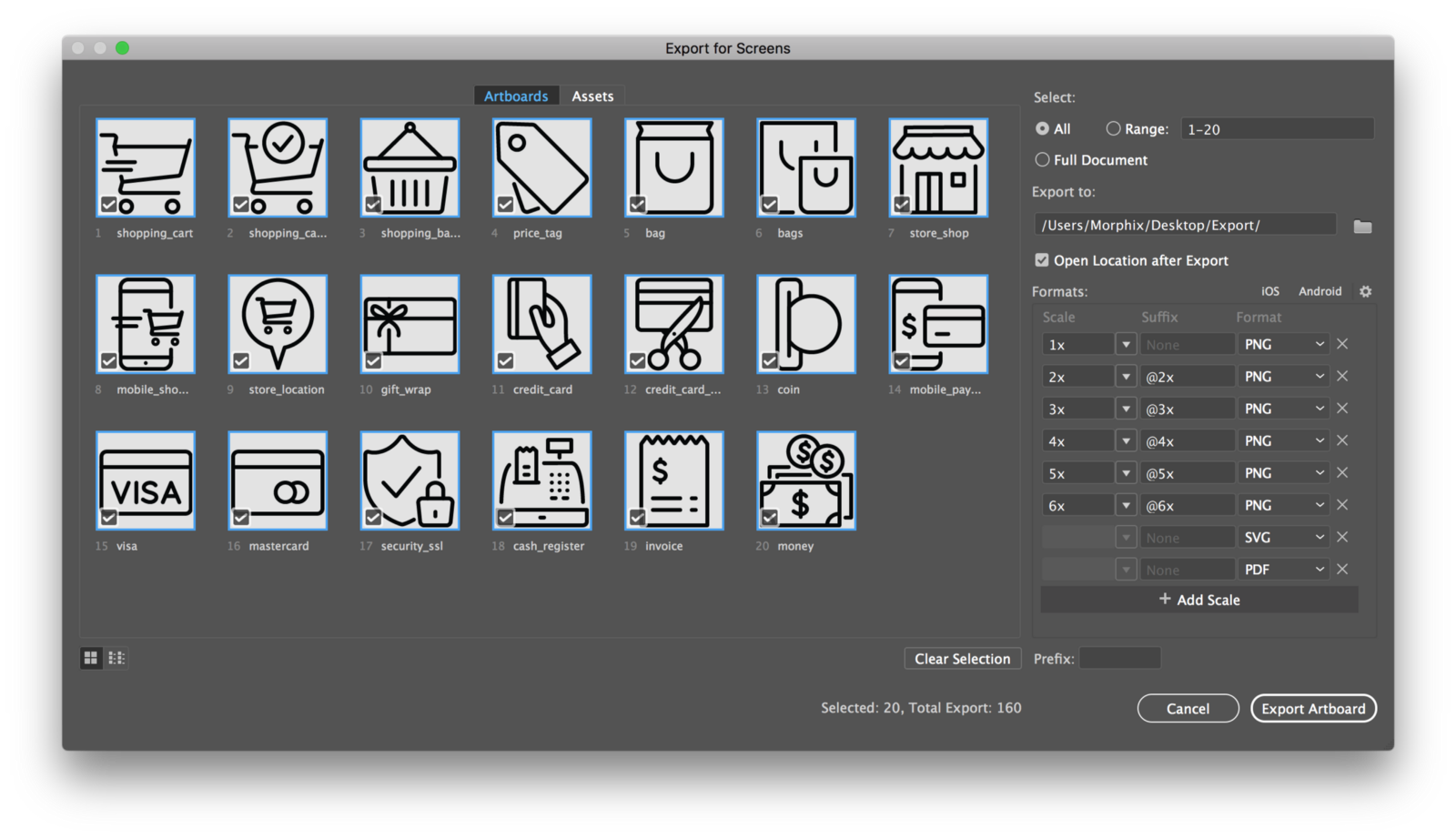Add Android scale presets
Viewport: 1456px width, 839px height.
click(x=1319, y=291)
